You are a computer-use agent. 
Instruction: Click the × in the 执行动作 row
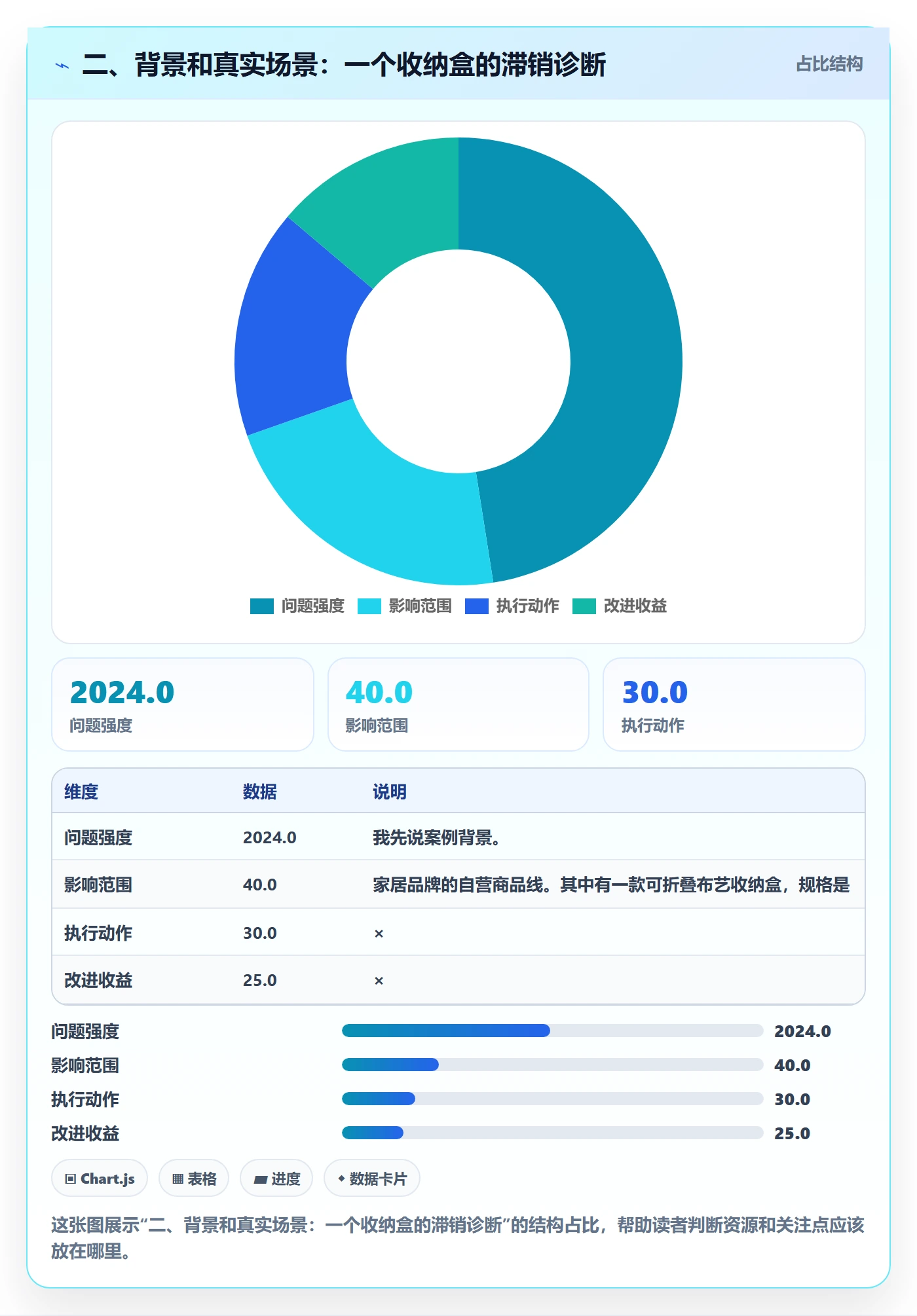pyautogui.click(x=379, y=934)
